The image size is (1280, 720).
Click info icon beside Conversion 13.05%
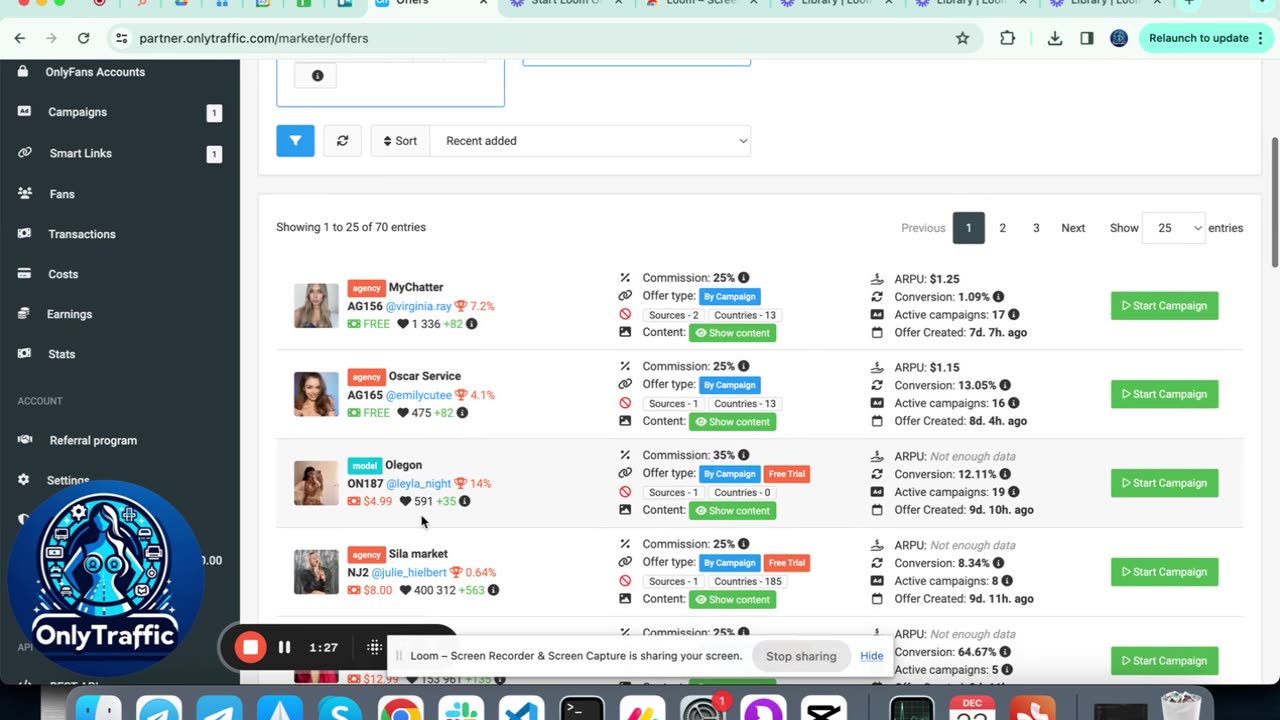pyautogui.click(x=1005, y=385)
